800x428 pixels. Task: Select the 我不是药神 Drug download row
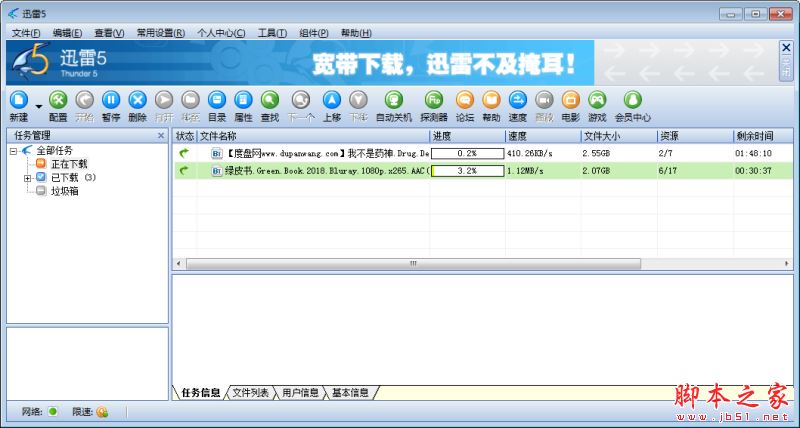pos(483,153)
